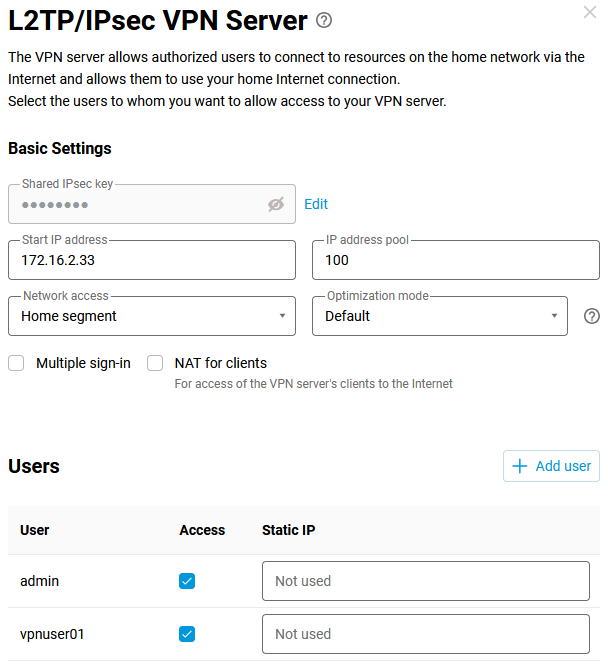Click the IP address pool field
The width and height of the screenshot is (608, 664).
456,260
